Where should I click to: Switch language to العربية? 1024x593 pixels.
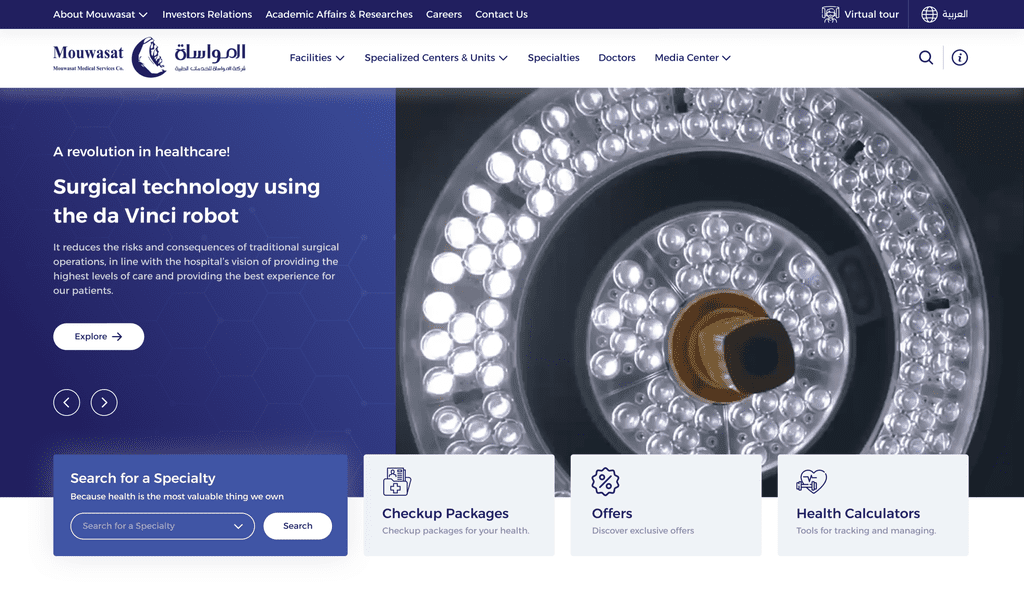click(x=955, y=14)
